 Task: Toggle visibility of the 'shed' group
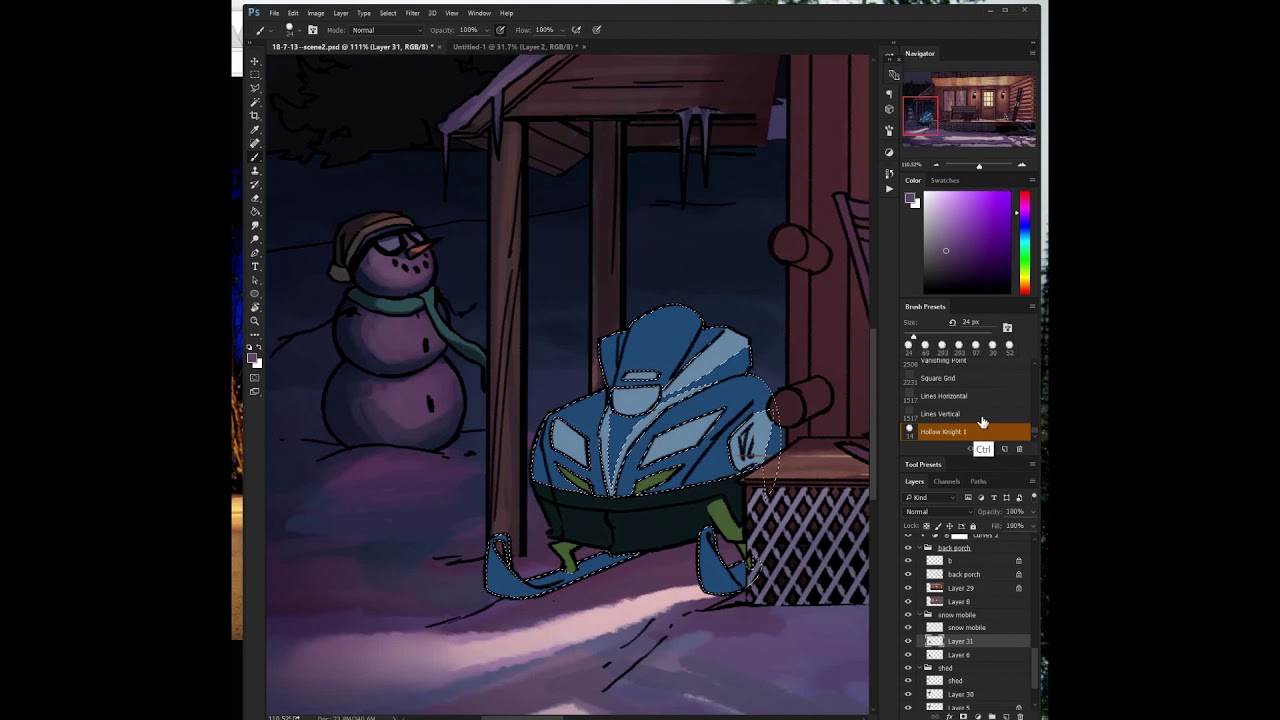(x=908, y=668)
